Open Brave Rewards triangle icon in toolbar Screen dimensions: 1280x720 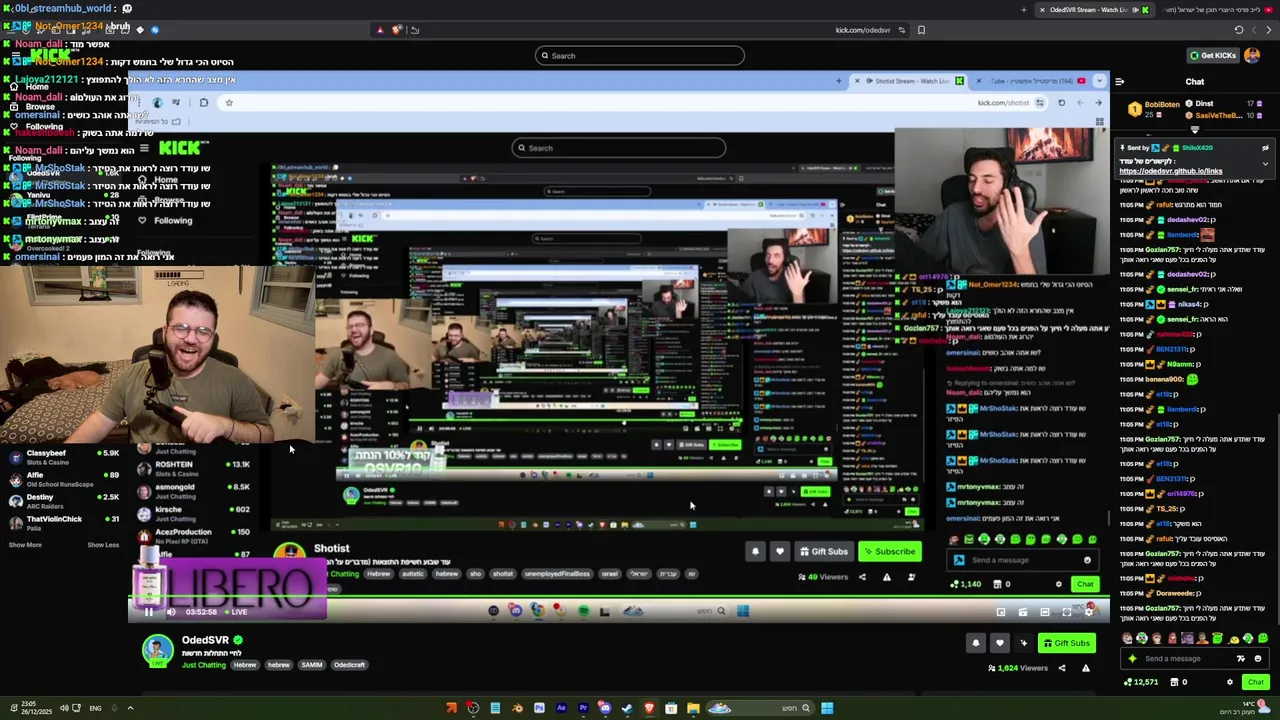coord(380,30)
